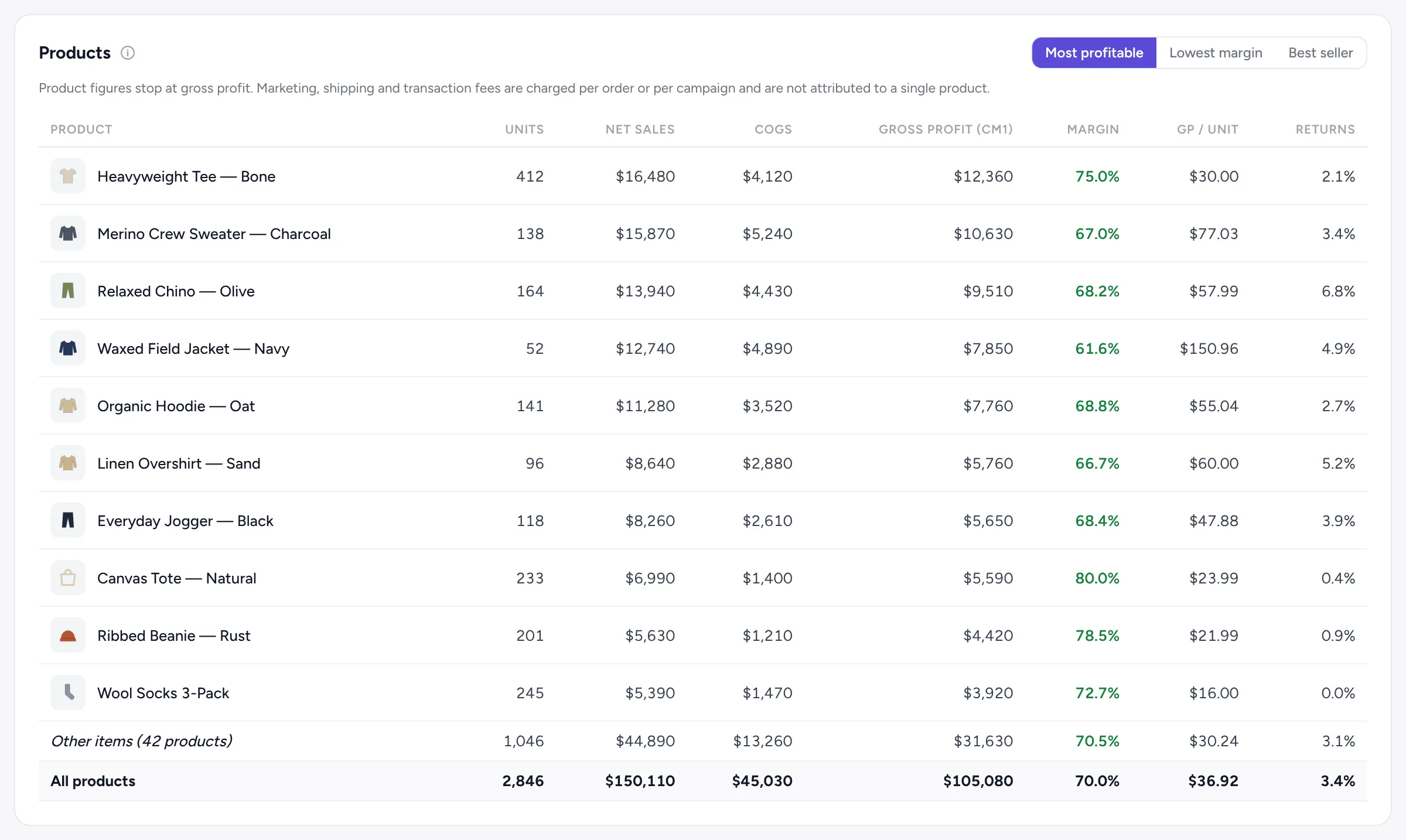Screen dimensions: 1406x840
Task: Click the Product column header
Action: [81, 129]
